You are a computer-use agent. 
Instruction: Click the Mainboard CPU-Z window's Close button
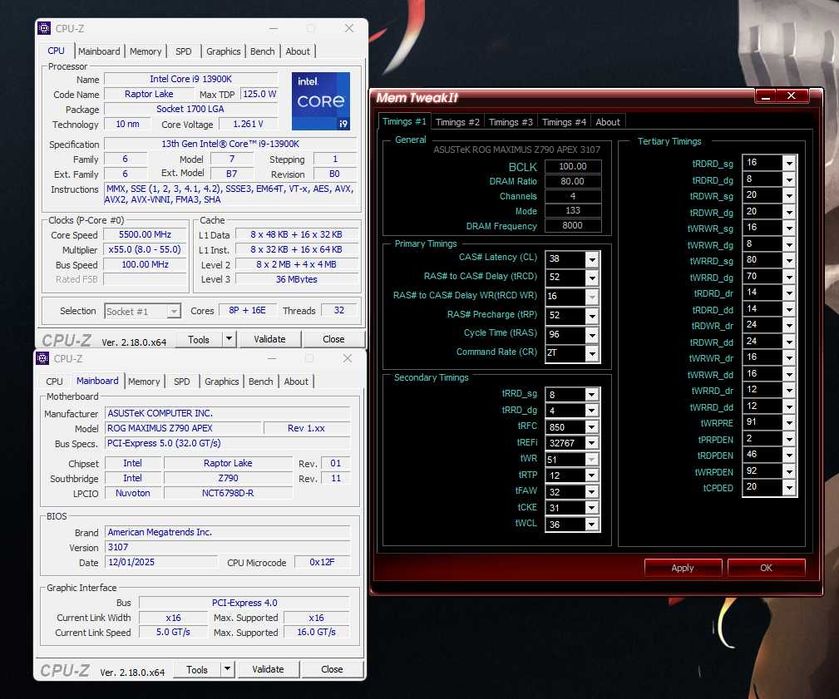(332, 670)
